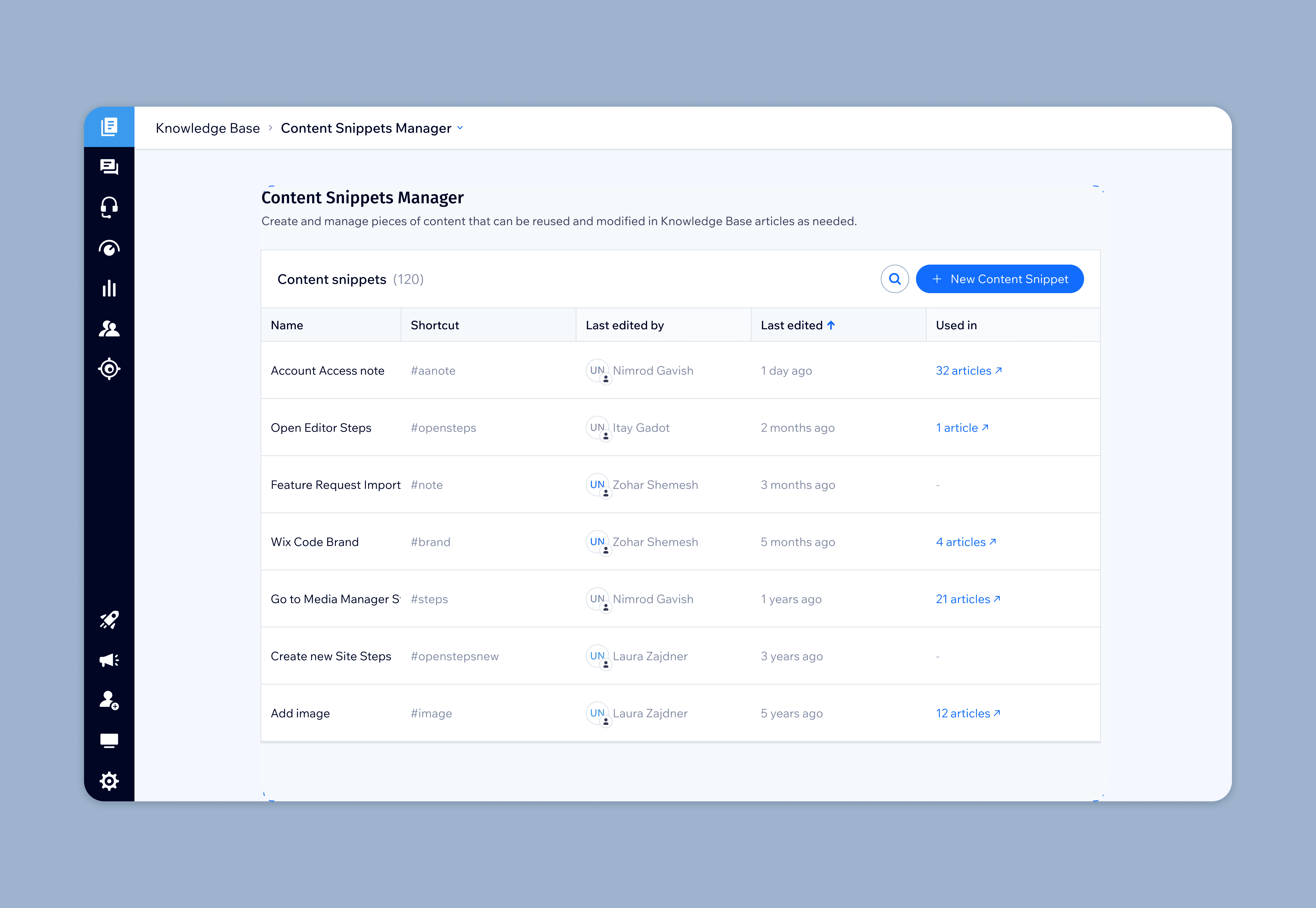Click the target crosshair sidebar icon
The width and height of the screenshot is (1316, 908).
coord(109,369)
